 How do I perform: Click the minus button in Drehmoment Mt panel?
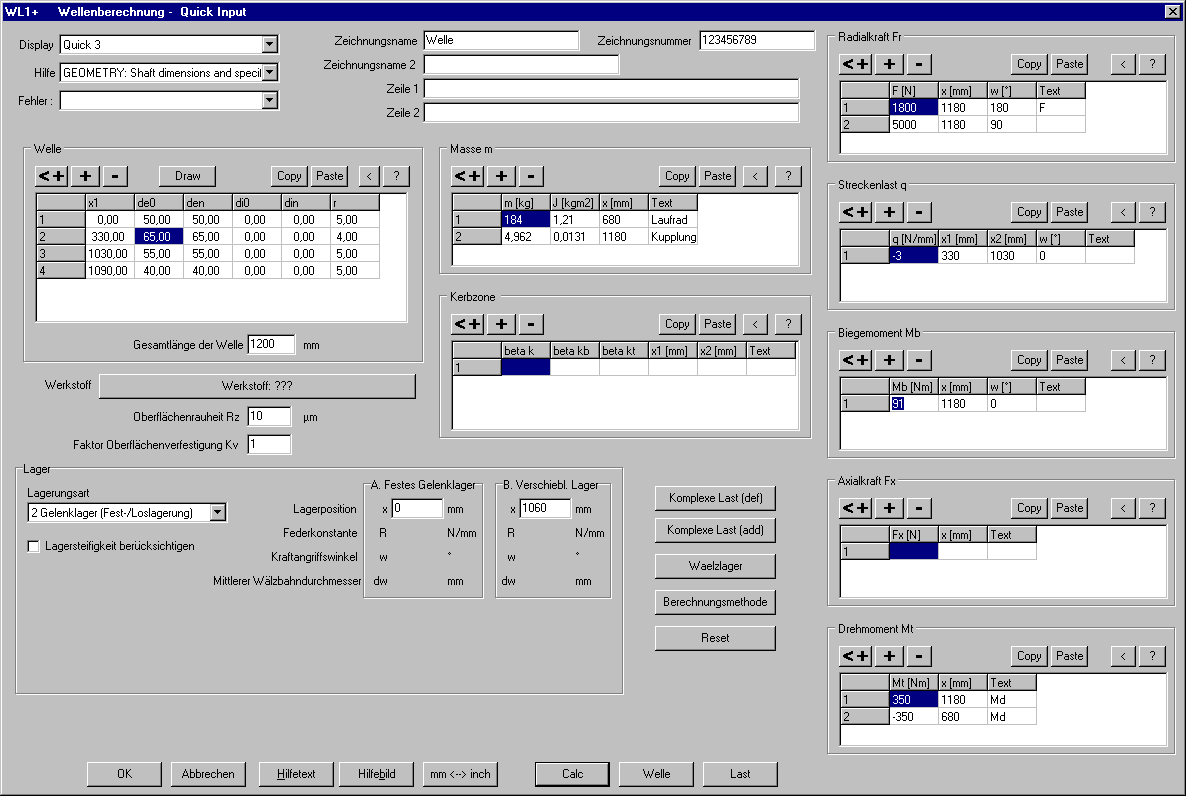[x=920, y=656]
